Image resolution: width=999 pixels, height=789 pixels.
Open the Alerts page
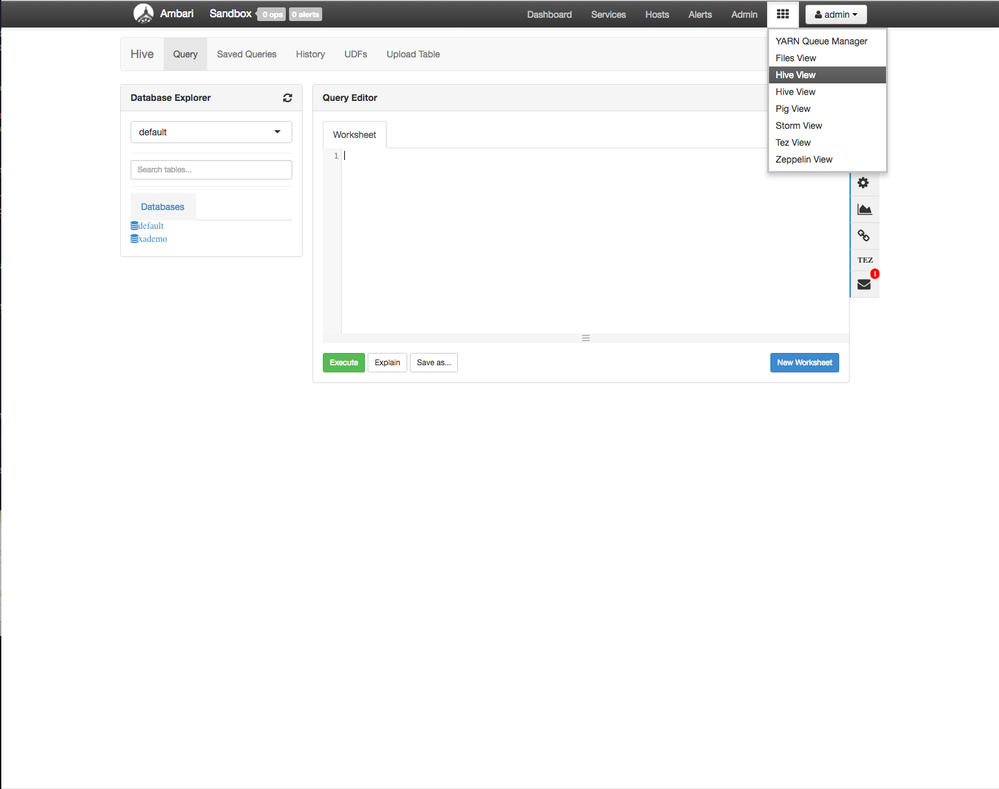point(700,14)
